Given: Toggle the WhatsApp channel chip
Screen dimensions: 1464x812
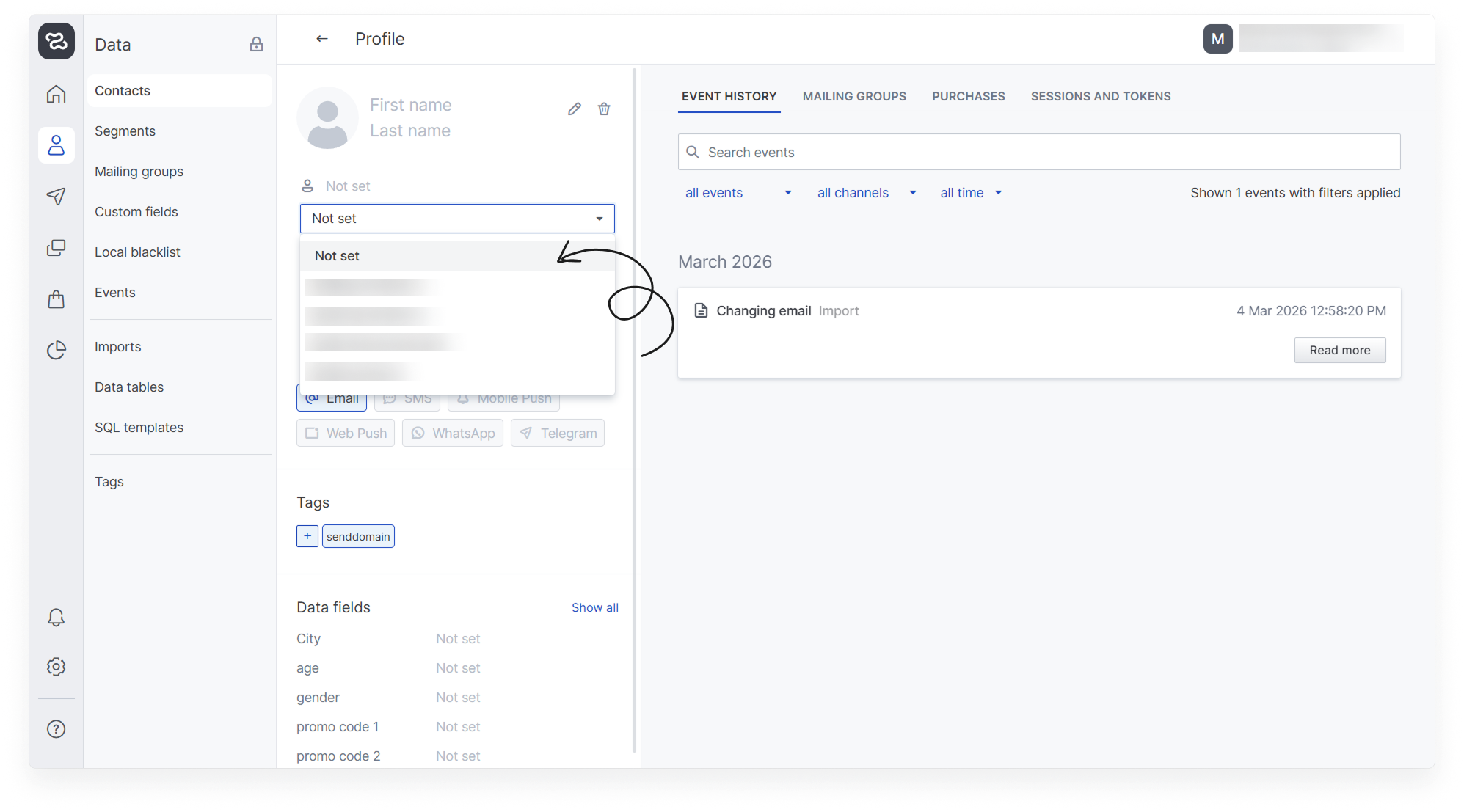Looking at the screenshot, I should pyautogui.click(x=453, y=434).
